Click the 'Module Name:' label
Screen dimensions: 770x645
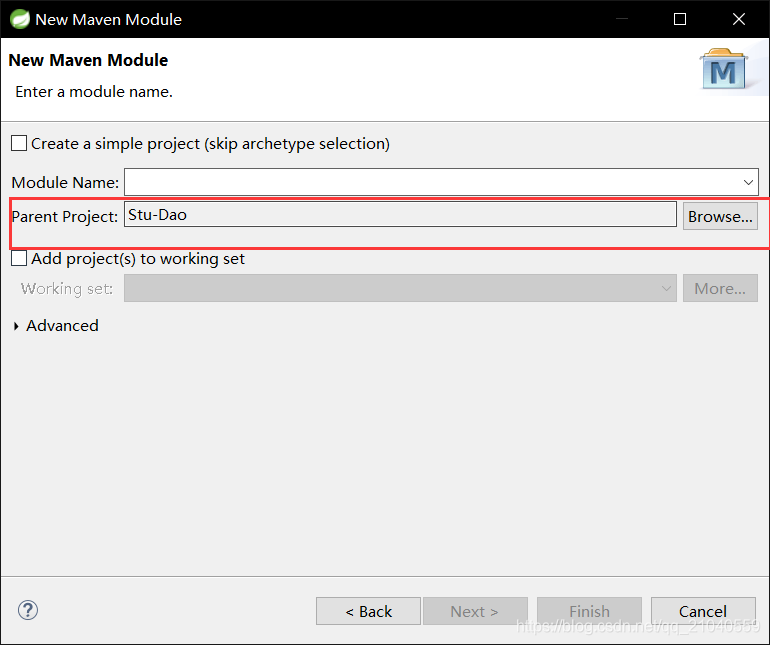65,183
